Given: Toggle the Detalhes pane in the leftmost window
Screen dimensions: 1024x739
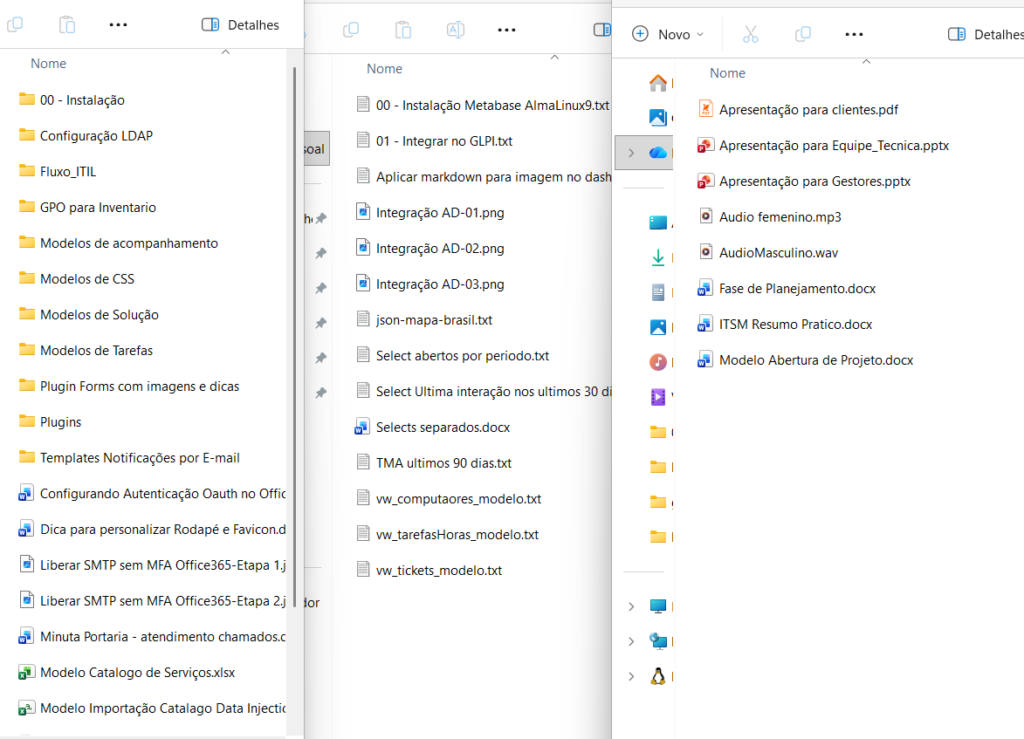Looking at the screenshot, I should [241, 24].
